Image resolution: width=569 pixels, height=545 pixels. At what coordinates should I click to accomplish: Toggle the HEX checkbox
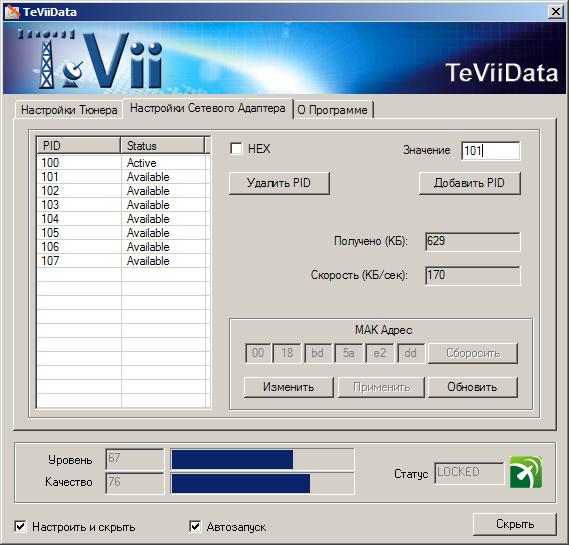pyautogui.click(x=236, y=148)
